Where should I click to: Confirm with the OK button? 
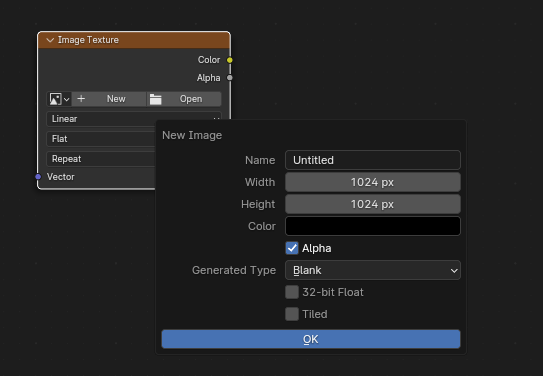tap(311, 339)
